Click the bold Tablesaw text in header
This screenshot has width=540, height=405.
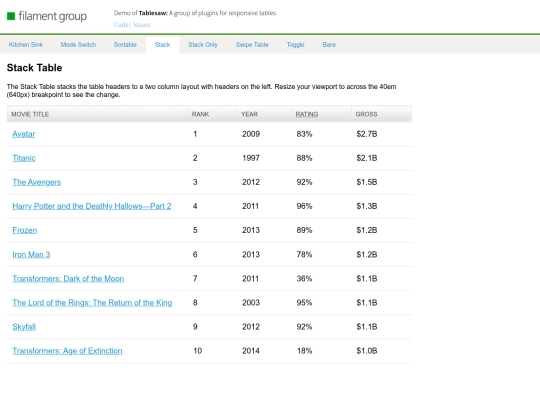(153, 13)
